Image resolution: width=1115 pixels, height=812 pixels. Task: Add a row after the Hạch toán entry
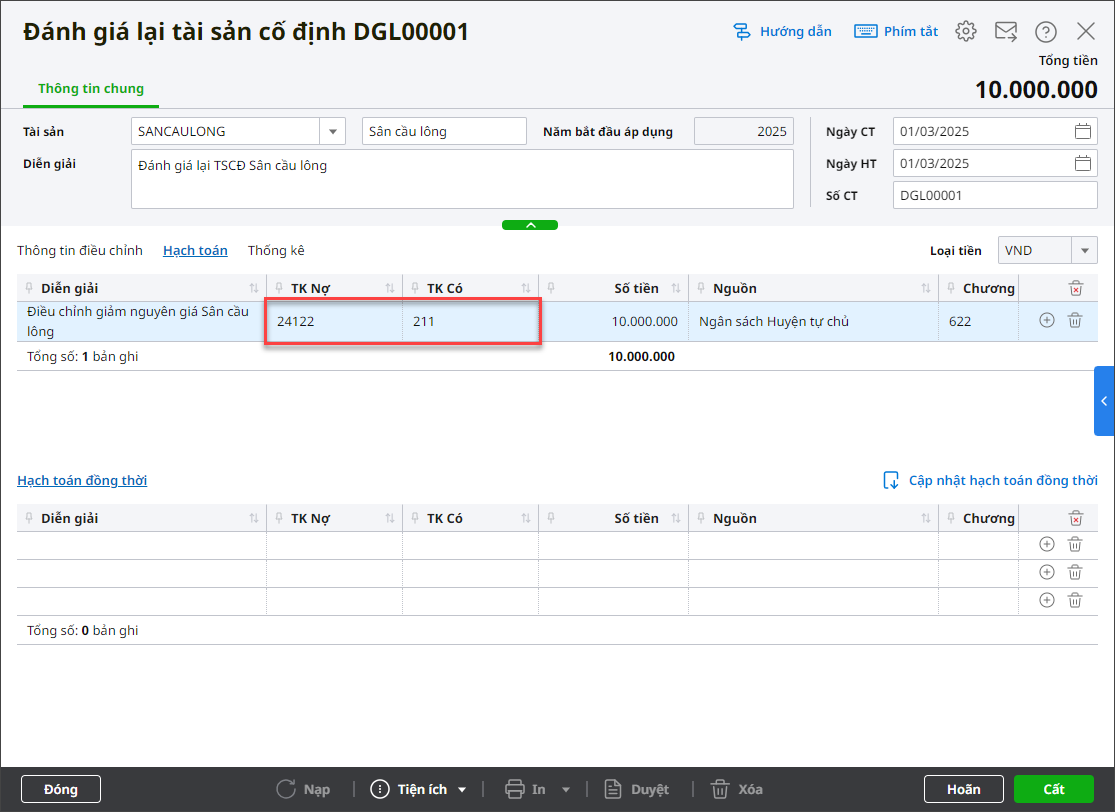(1047, 321)
